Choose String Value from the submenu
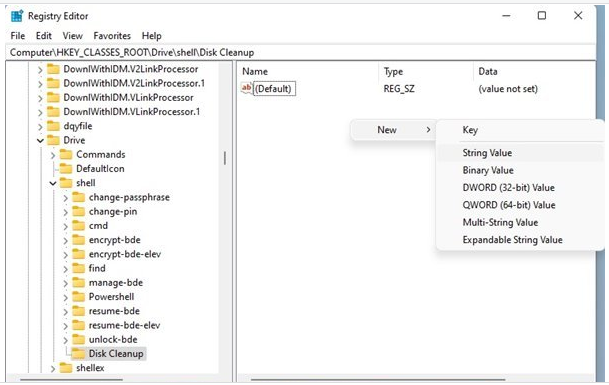 tap(520, 153)
